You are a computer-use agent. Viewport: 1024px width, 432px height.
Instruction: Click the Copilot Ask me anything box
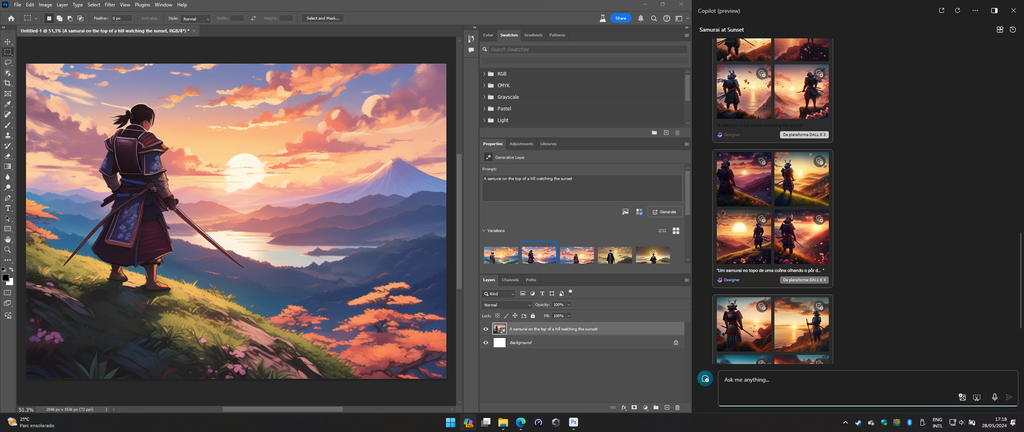point(868,388)
